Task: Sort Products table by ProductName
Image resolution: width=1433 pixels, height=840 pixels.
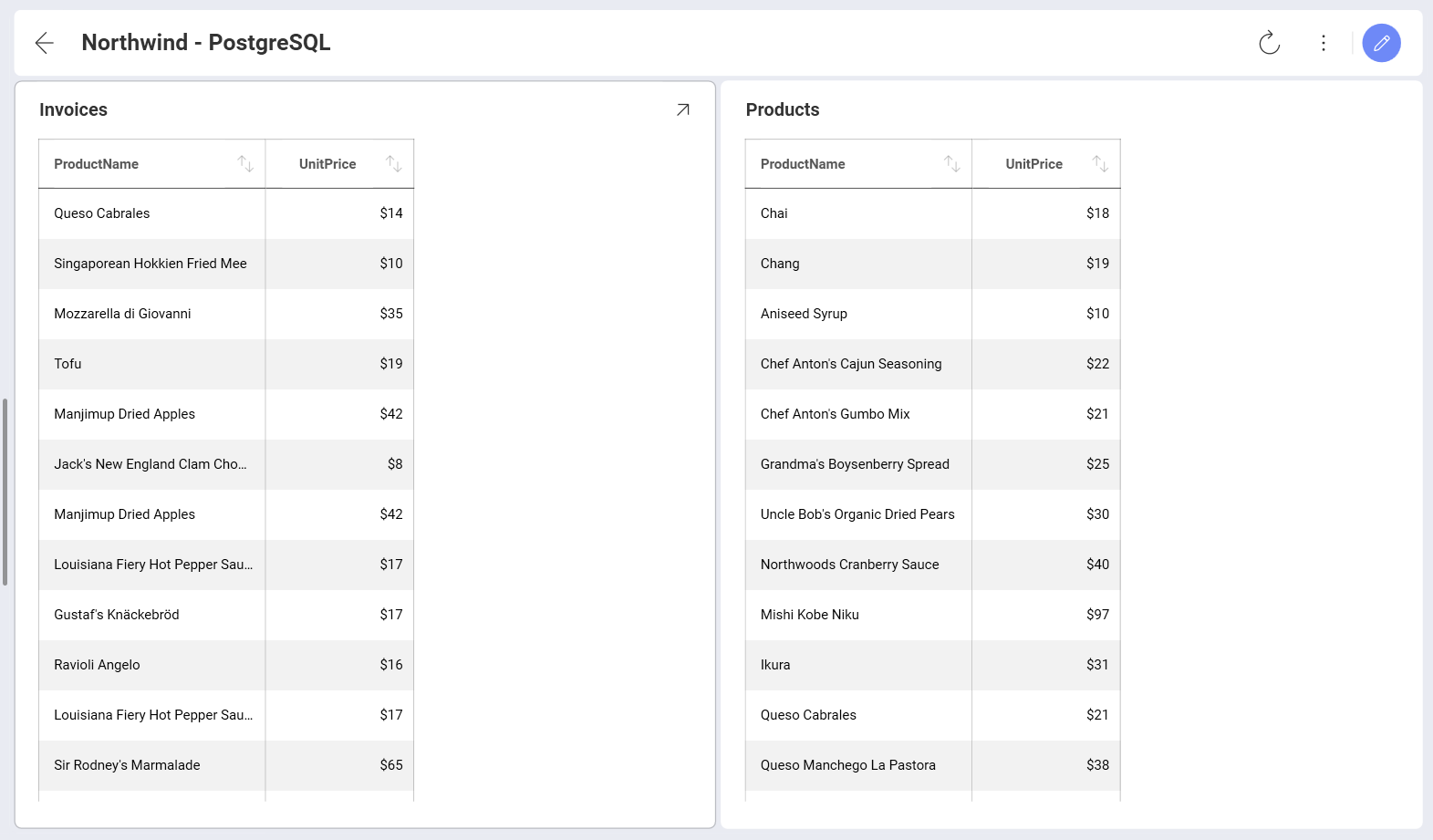Action: click(x=951, y=164)
